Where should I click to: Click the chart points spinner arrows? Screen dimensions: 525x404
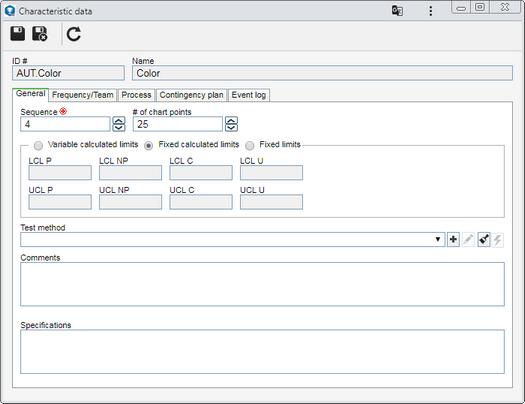[x=231, y=124]
